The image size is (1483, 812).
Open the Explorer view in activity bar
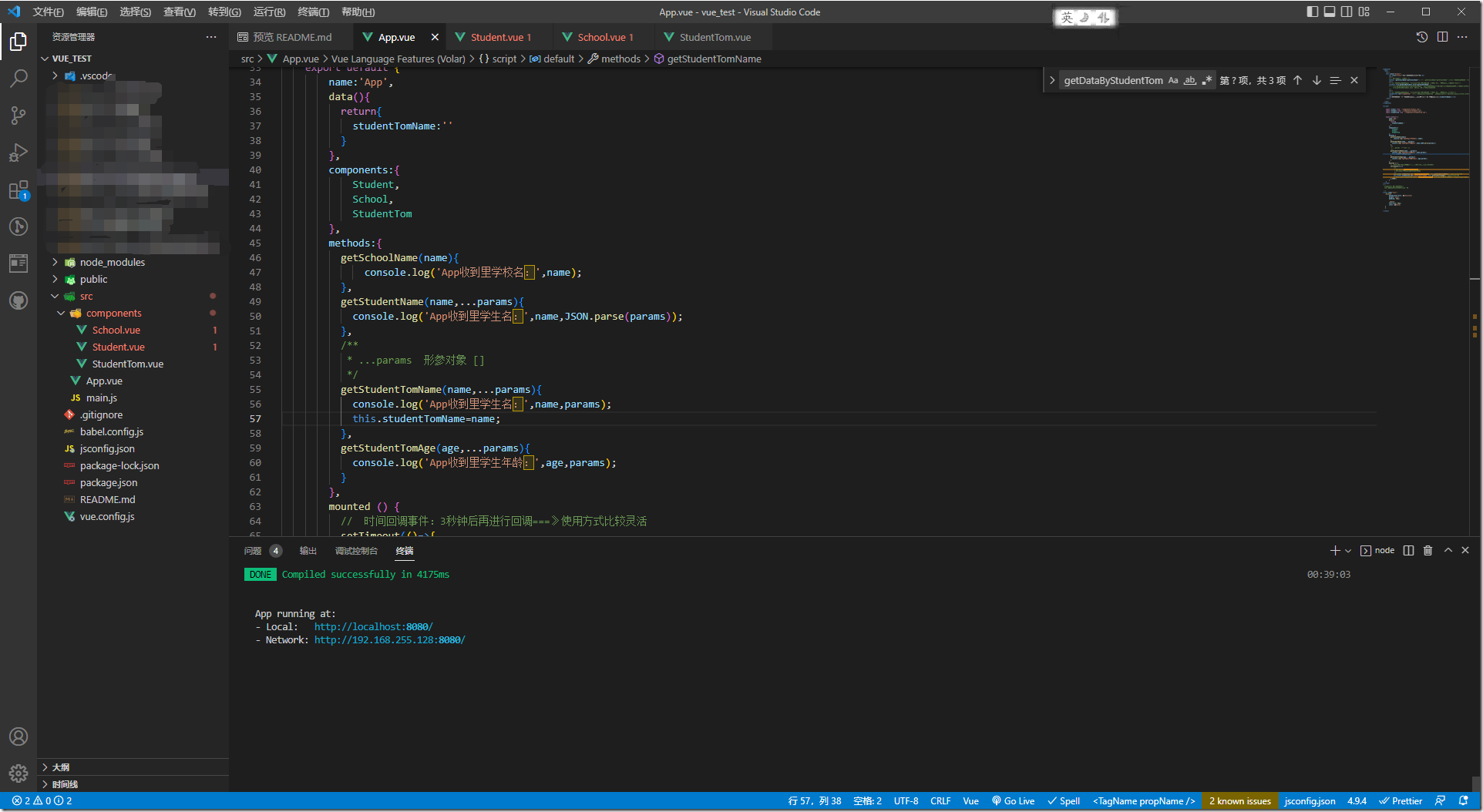(18, 41)
